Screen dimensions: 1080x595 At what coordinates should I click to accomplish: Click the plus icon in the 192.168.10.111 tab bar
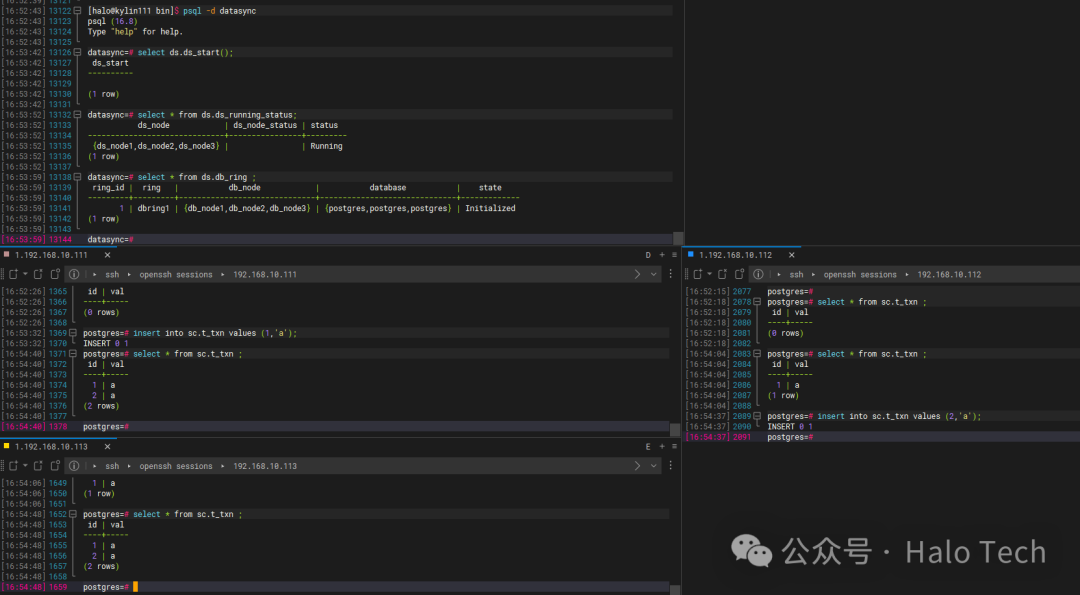[662, 255]
